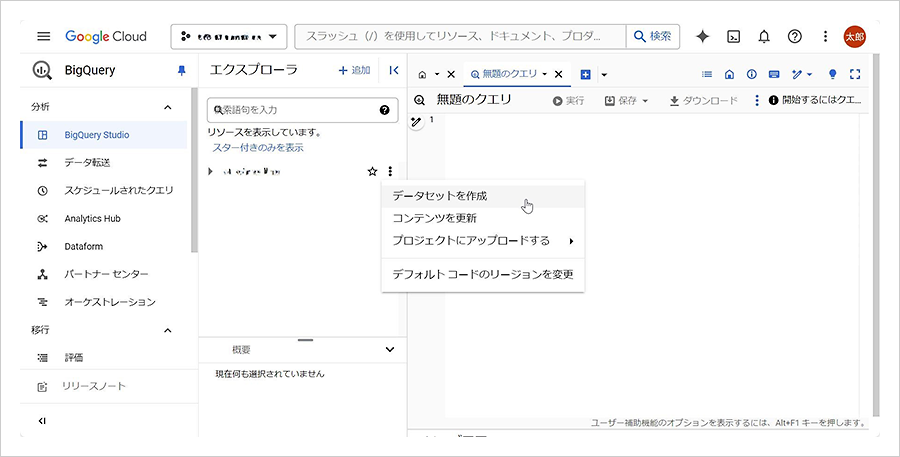
Task: Click the drag handle above 概要 panel
Action: (306, 340)
